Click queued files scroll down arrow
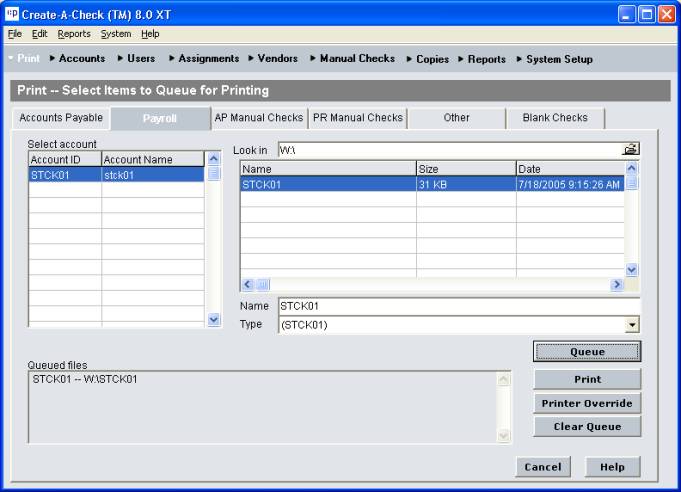The width and height of the screenshot is (681, 492). (503, 435)
